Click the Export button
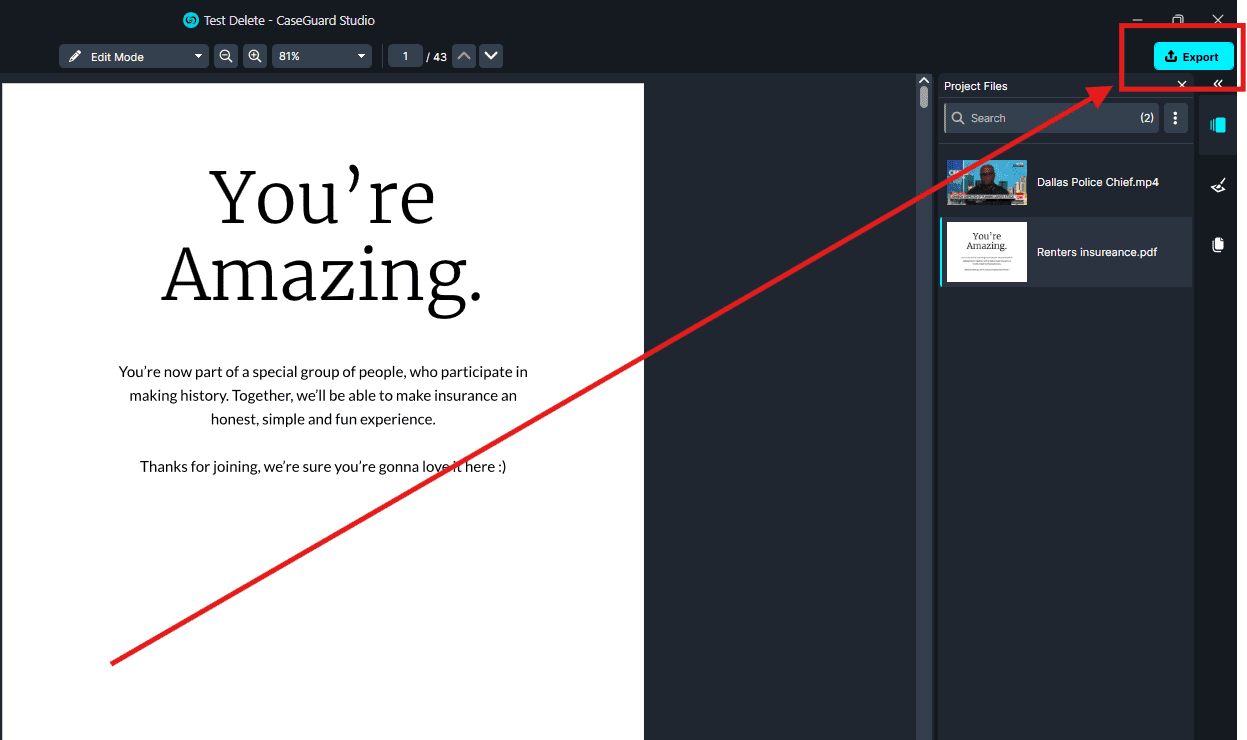Screen dimensions: 1247x740 1192,57
